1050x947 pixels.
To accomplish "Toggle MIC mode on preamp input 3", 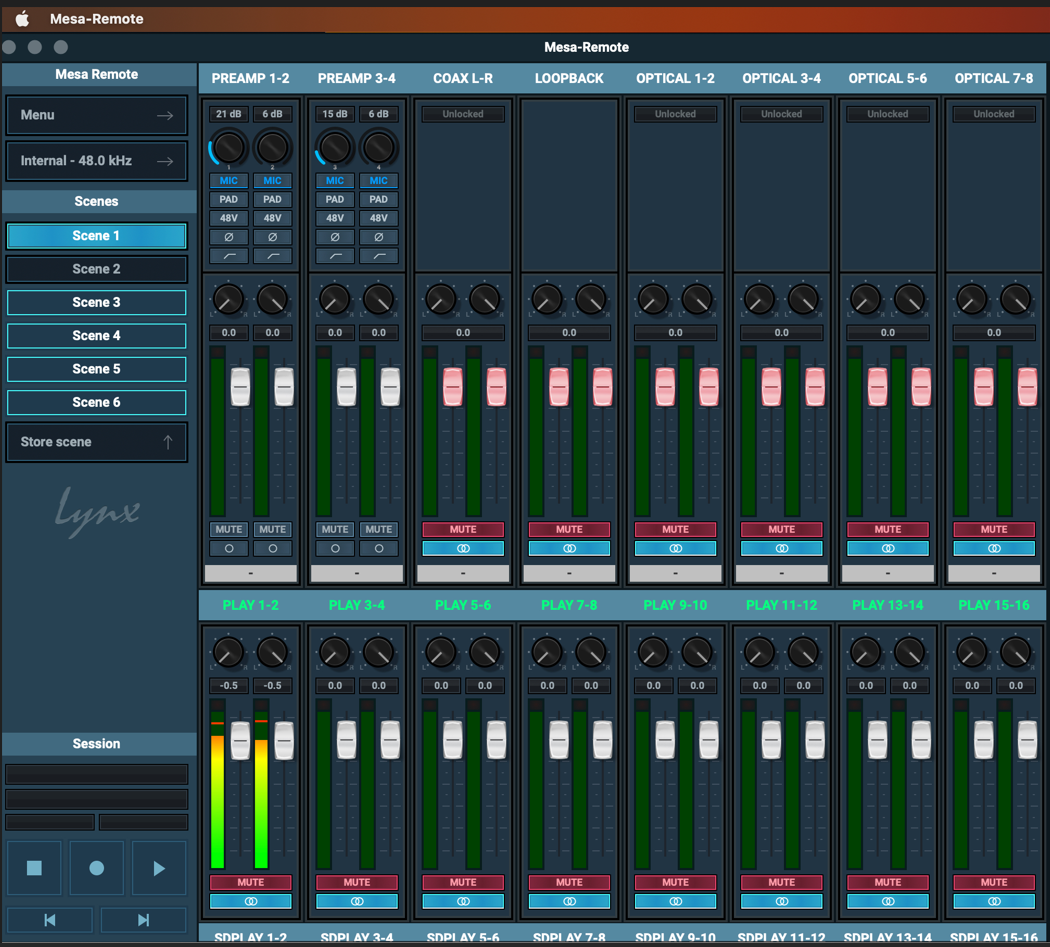I will pyautogui.click(x=335, y=181).
